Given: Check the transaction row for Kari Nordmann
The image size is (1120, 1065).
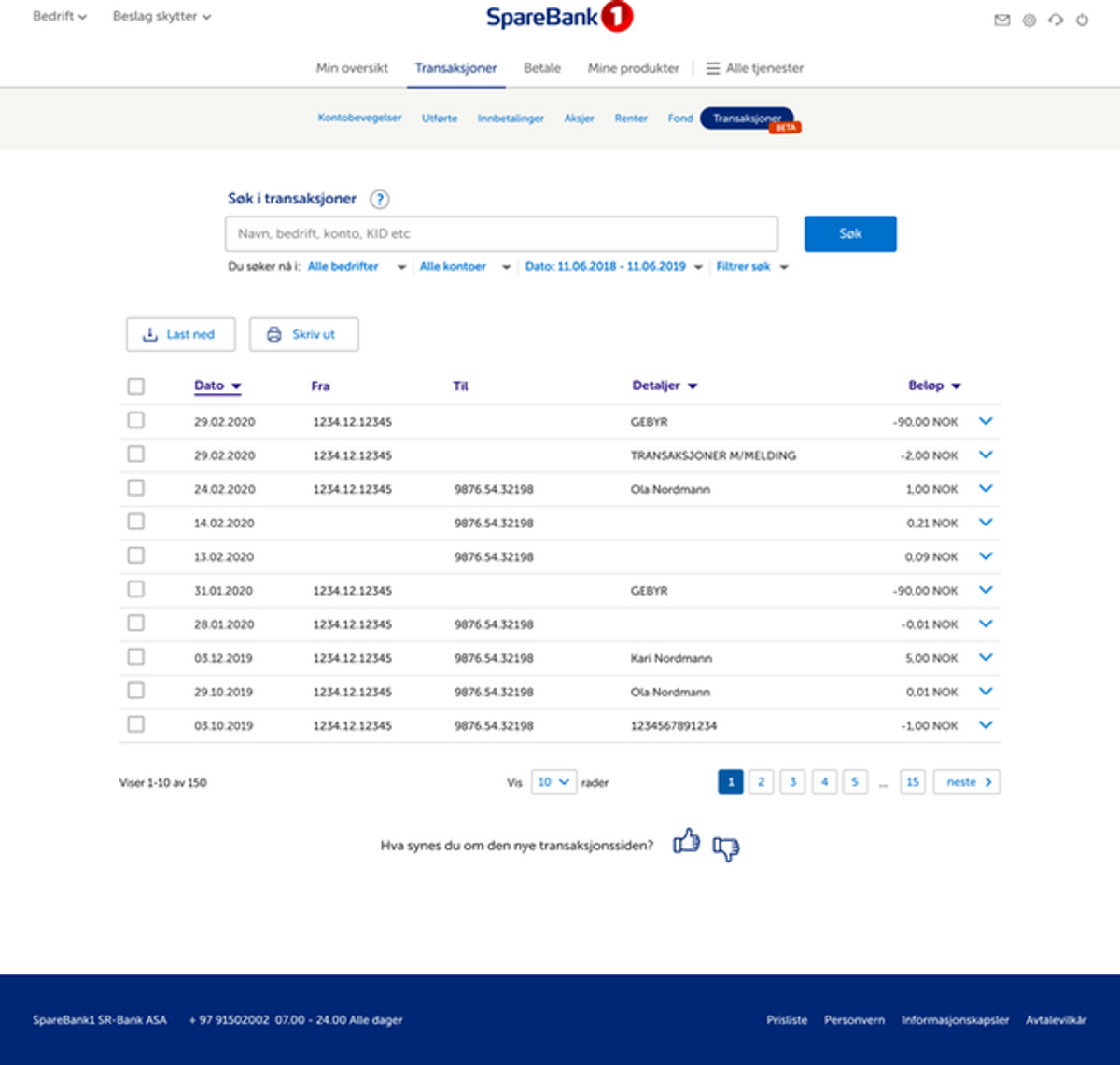Looking at the screenshot, I should point(135,656).
